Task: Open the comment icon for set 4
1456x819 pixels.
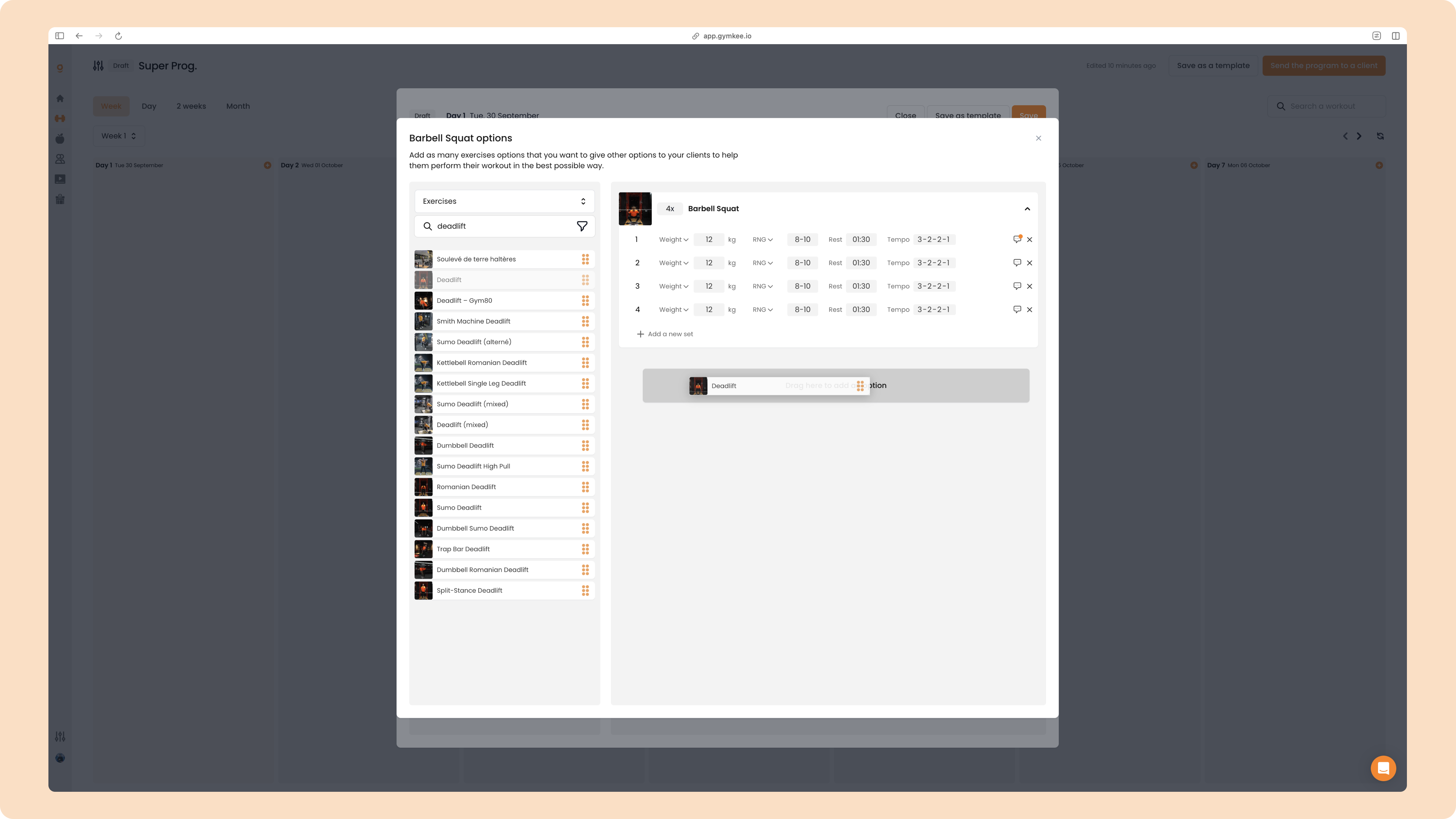Action: tap(1017, 309)
